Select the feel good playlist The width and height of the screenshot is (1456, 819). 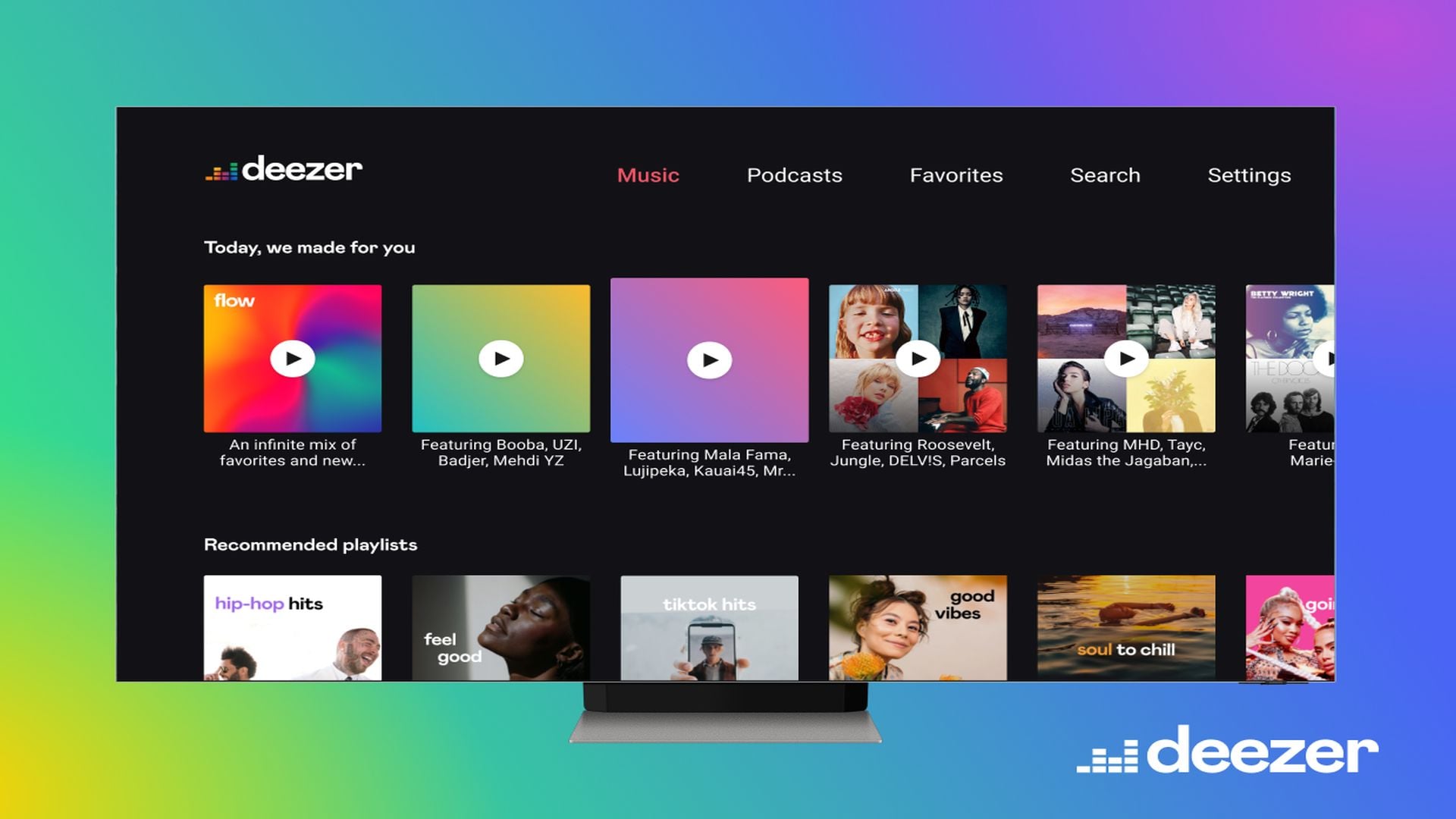(x=500, y=628)
